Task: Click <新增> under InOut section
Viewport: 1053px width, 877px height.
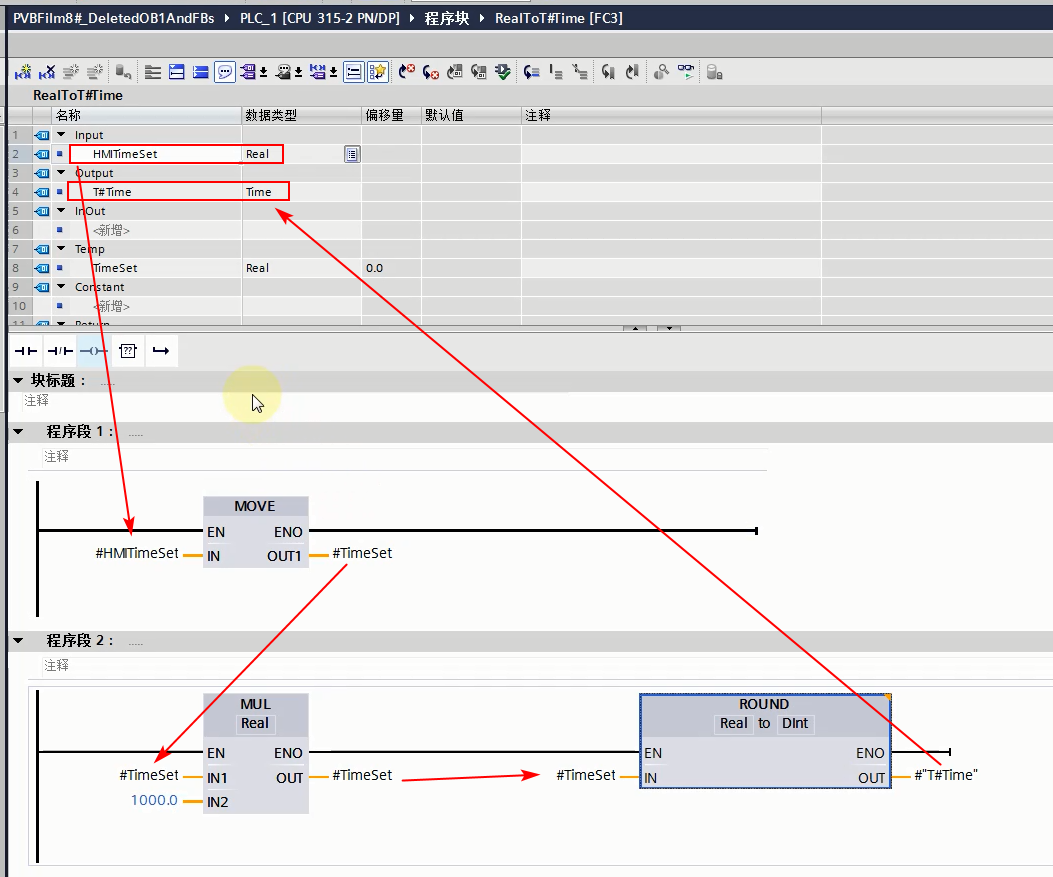Action: tap(111, 230)
